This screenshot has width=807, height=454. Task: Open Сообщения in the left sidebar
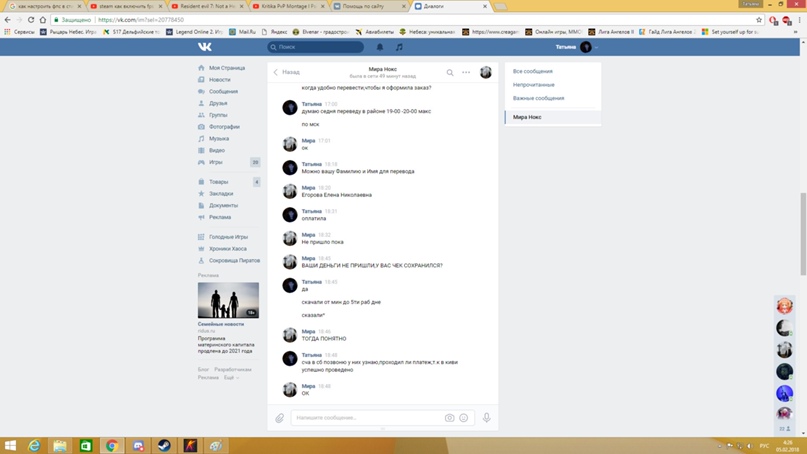tap(223, 92)
